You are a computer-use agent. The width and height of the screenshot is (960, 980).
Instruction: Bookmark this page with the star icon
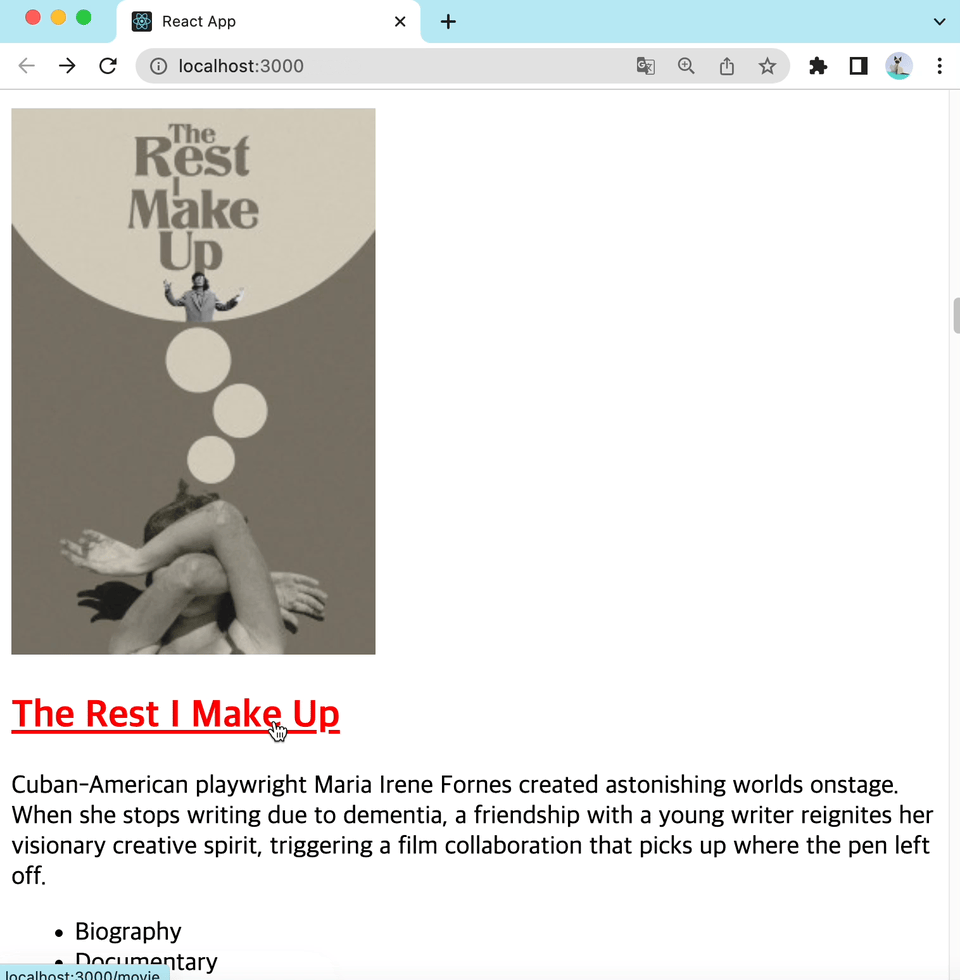(x=768, y=66)
